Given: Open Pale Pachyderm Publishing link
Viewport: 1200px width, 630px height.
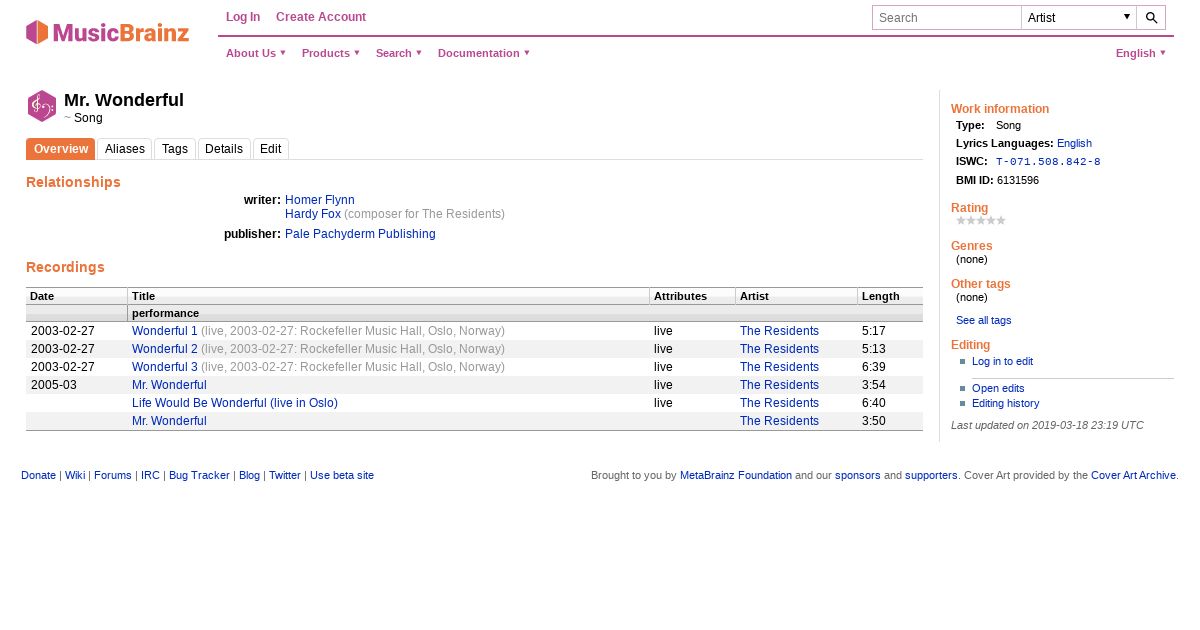Looking at the screenshot, I should 360,234.
